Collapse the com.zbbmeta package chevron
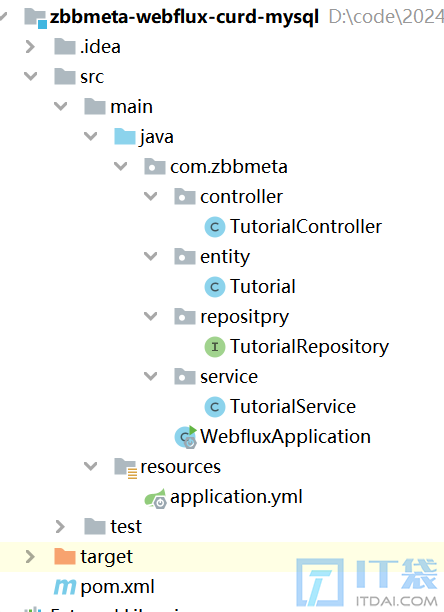444x612 pixels. (121, 166)
